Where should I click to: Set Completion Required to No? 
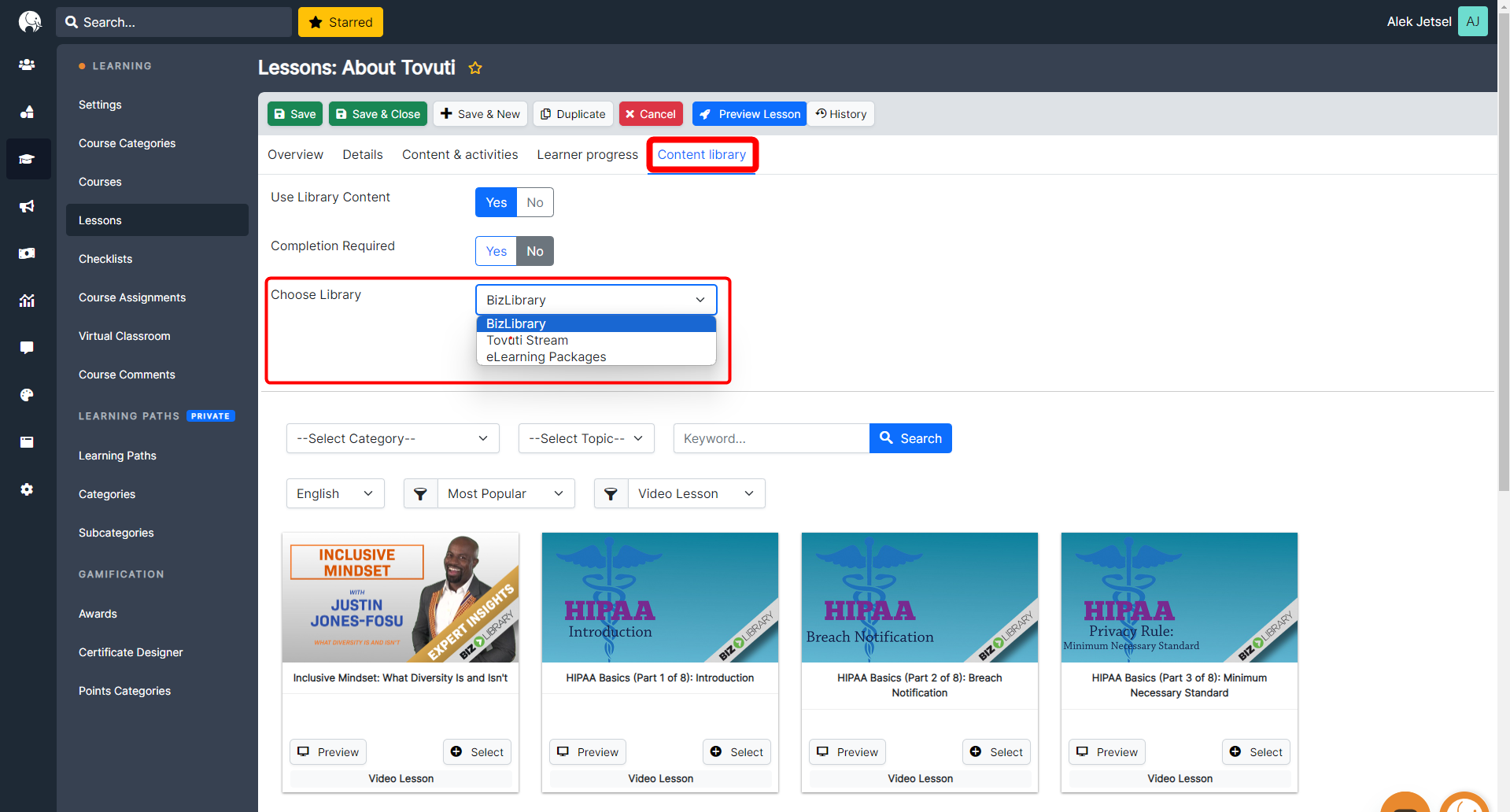[x=535, y=251]
